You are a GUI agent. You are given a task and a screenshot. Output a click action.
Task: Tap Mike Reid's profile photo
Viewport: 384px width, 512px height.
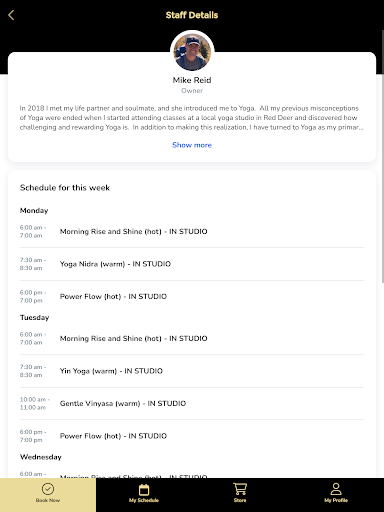pyautogui.click(x=192, y=52)
